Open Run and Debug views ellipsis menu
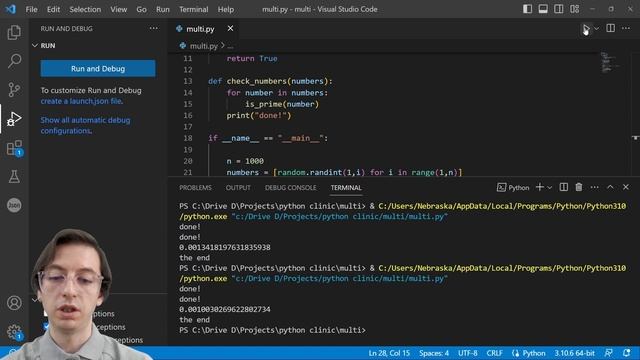Image resolution: width=640 pixels, height=360 pixels. pyautogui.click(x=153, y=29)
